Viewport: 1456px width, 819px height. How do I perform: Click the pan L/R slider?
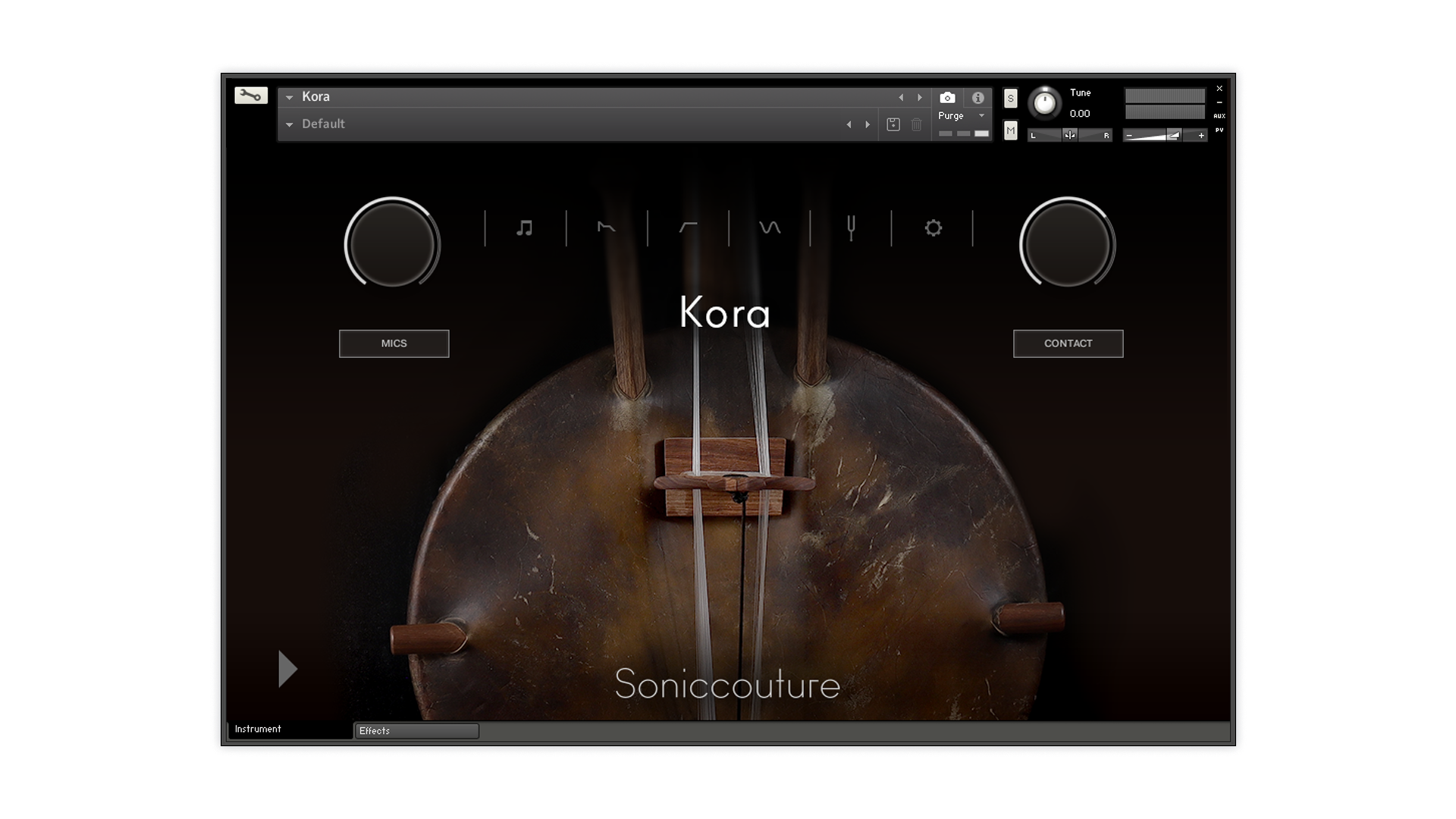[1069, 136]
